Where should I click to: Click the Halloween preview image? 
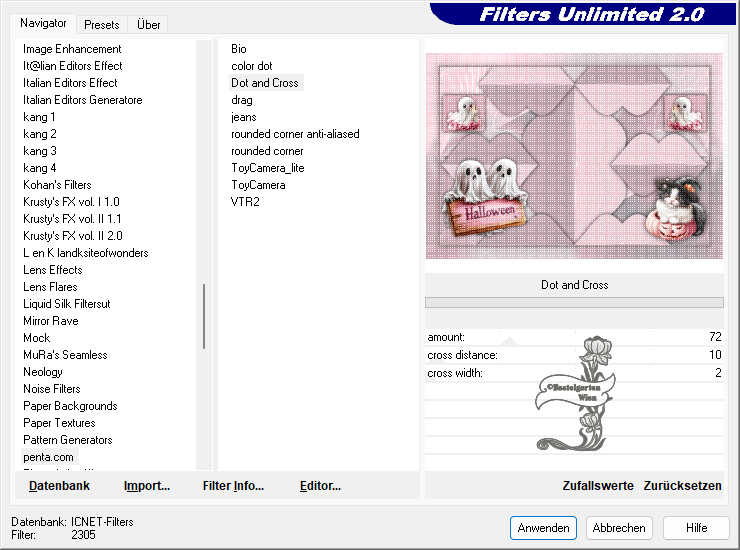click(x=574, y=156)
